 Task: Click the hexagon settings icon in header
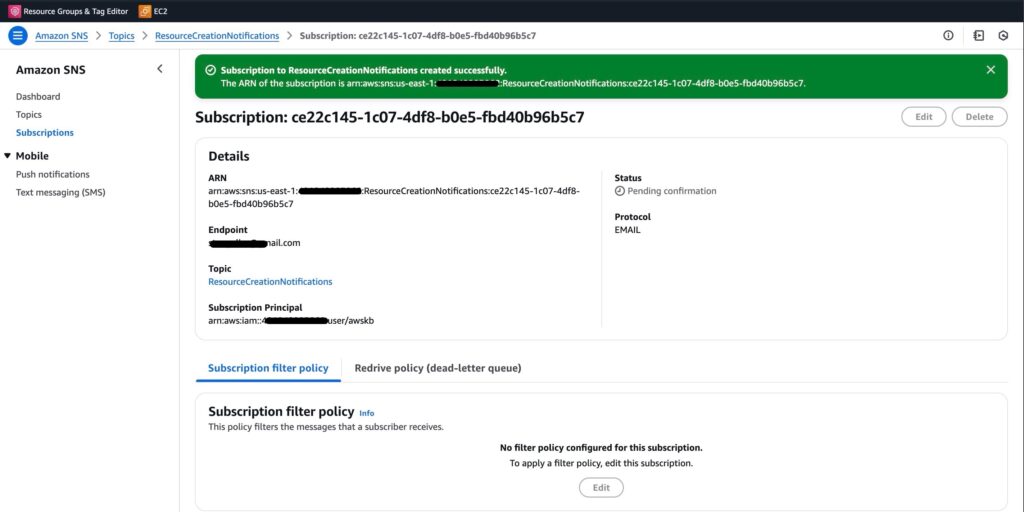(1003, 36)
